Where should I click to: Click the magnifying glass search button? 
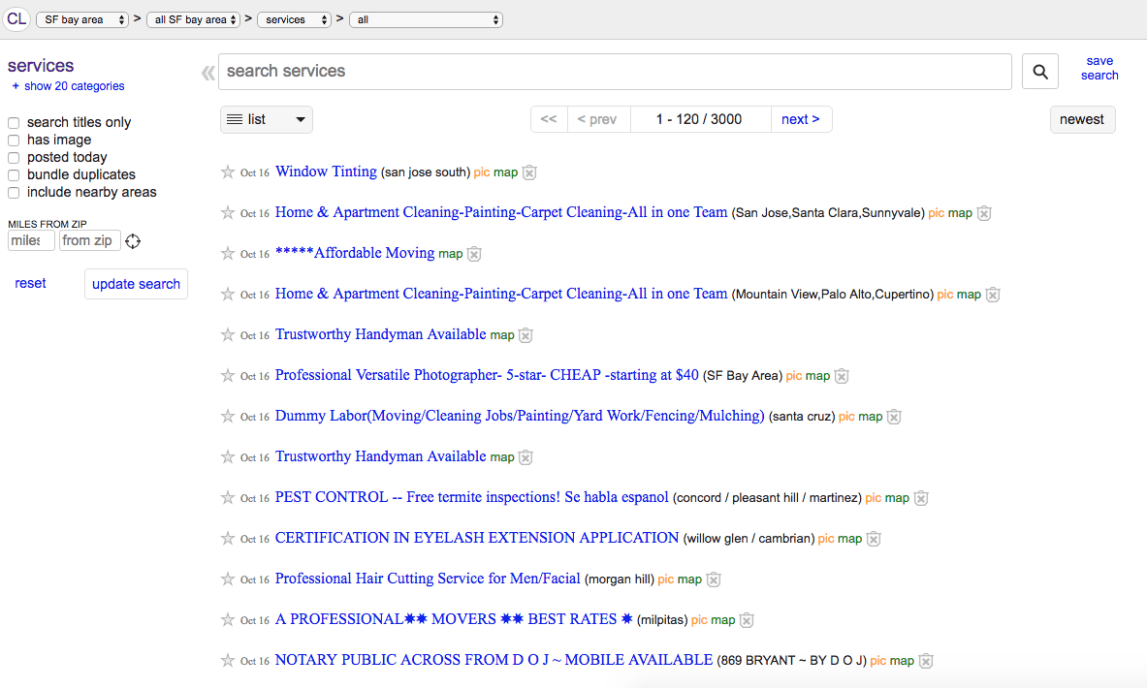1039,72
